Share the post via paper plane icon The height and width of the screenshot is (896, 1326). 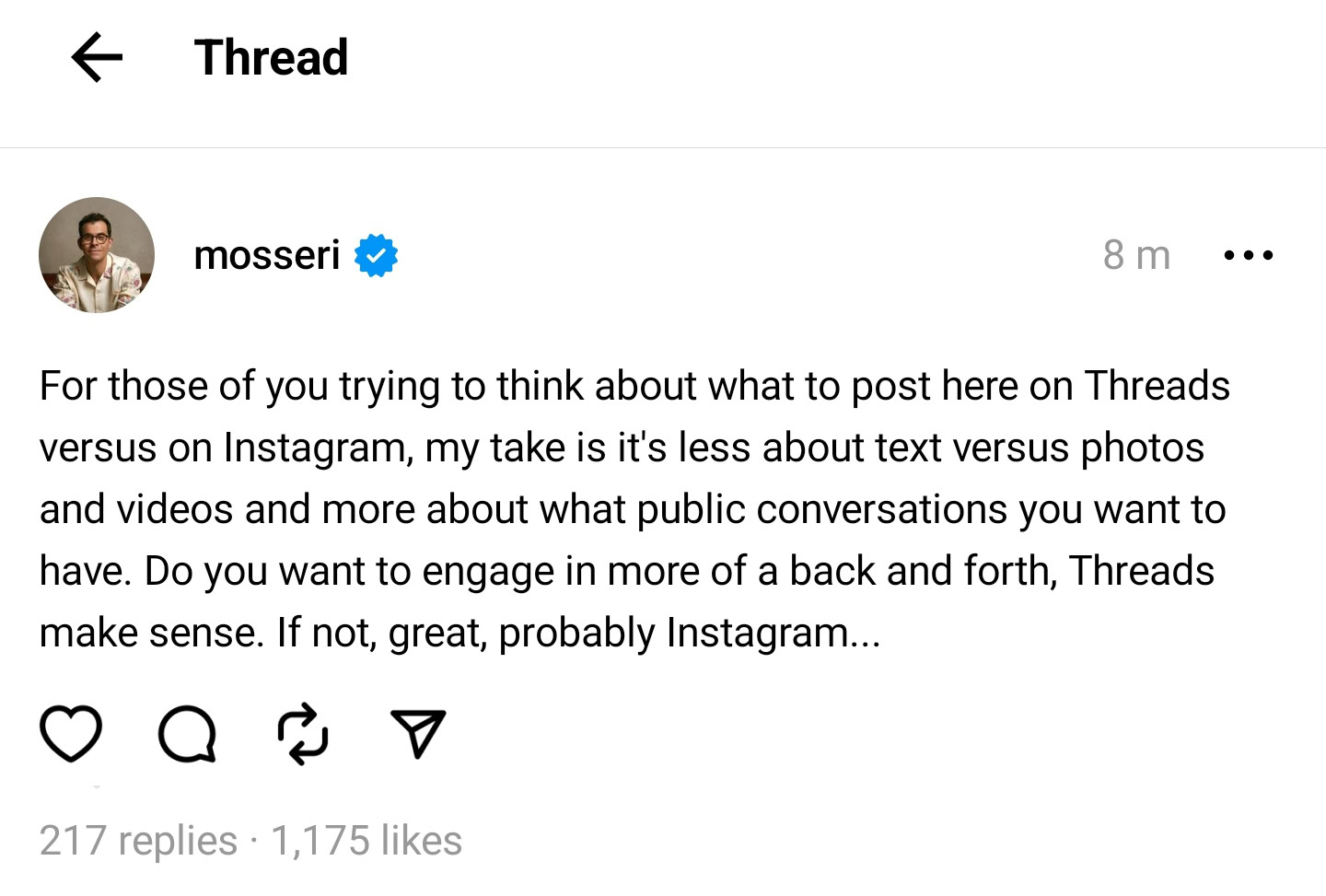(x=418, y=734)
